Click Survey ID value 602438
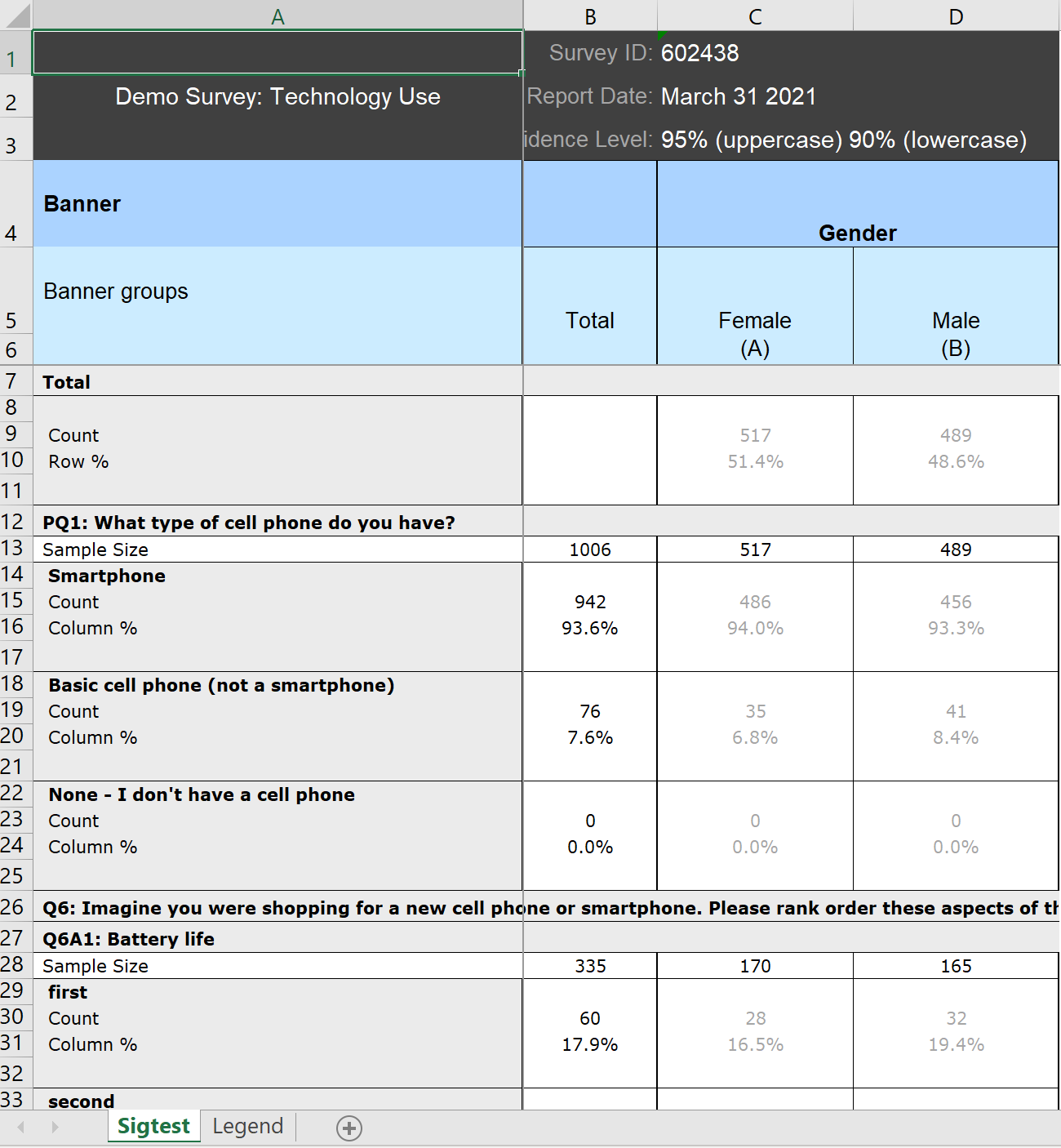This screenshot has height=1148, width=1061. coord(700,53)
